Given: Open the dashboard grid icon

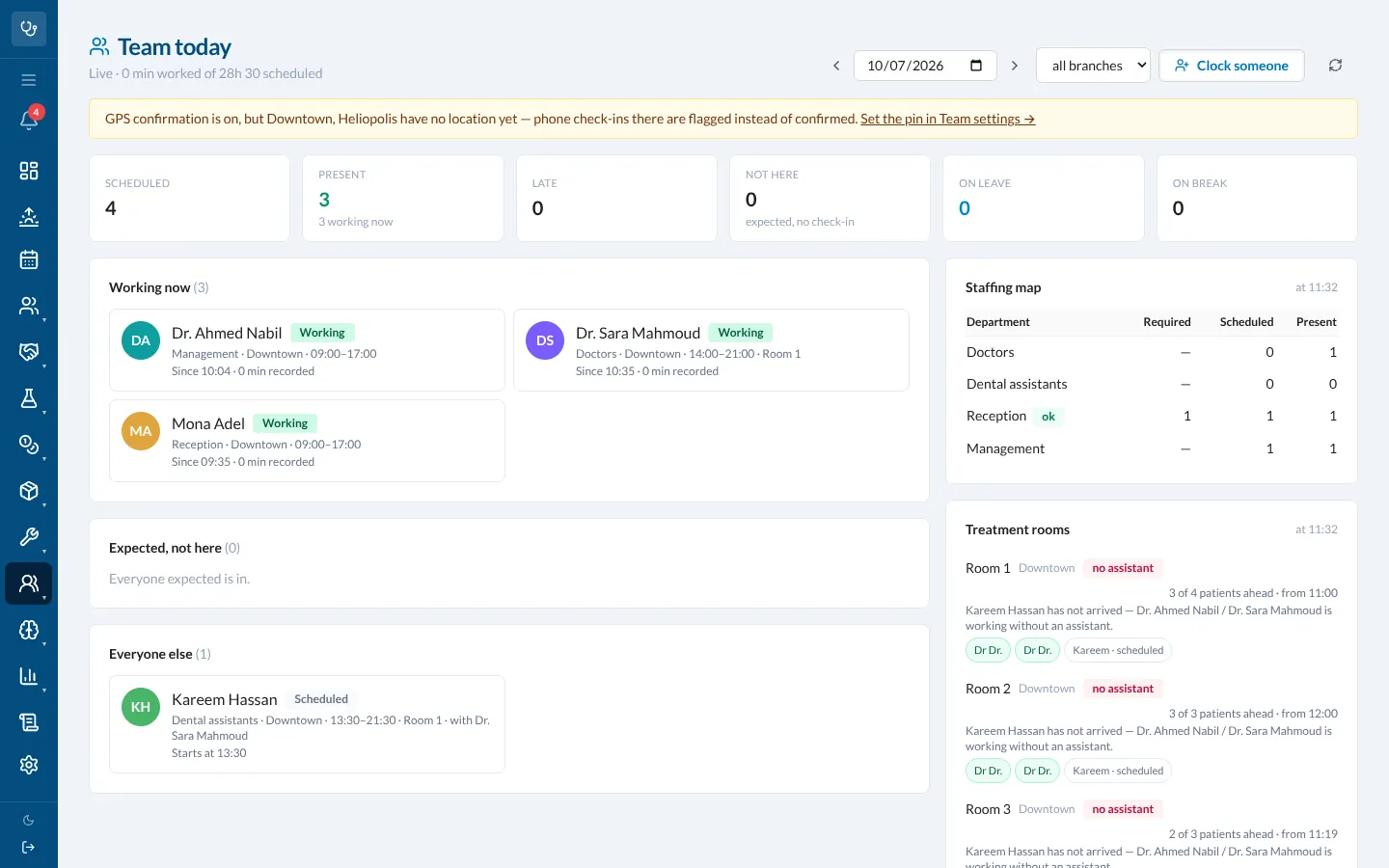Looking at the screenshot, I should click(x=29, y=171).
